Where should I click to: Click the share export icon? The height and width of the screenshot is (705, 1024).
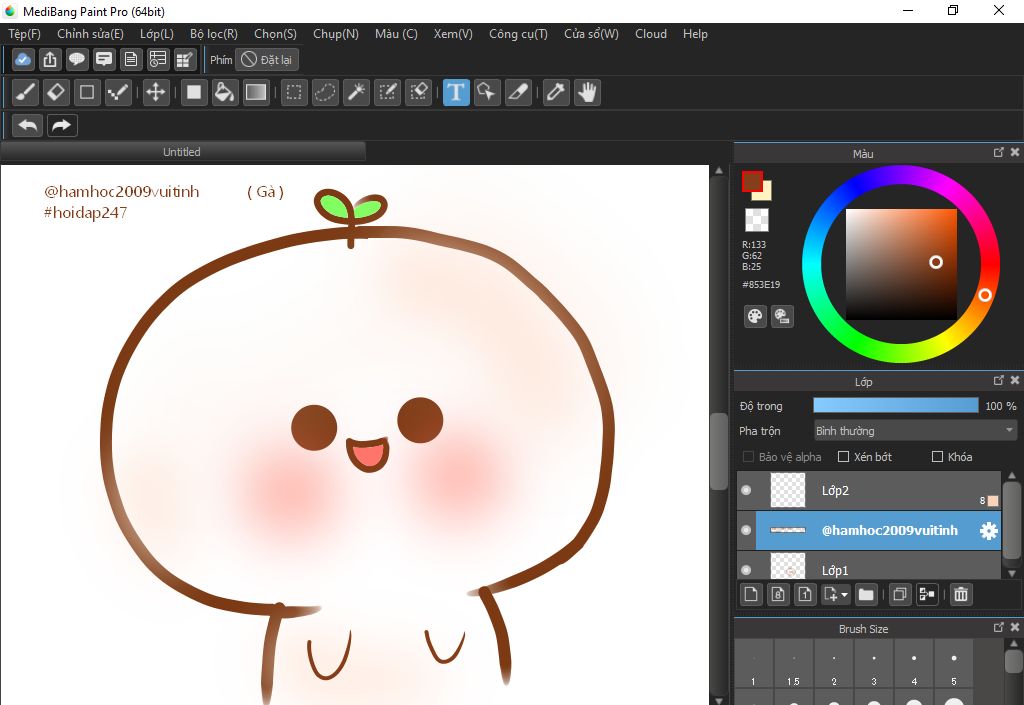pos(50,59)
